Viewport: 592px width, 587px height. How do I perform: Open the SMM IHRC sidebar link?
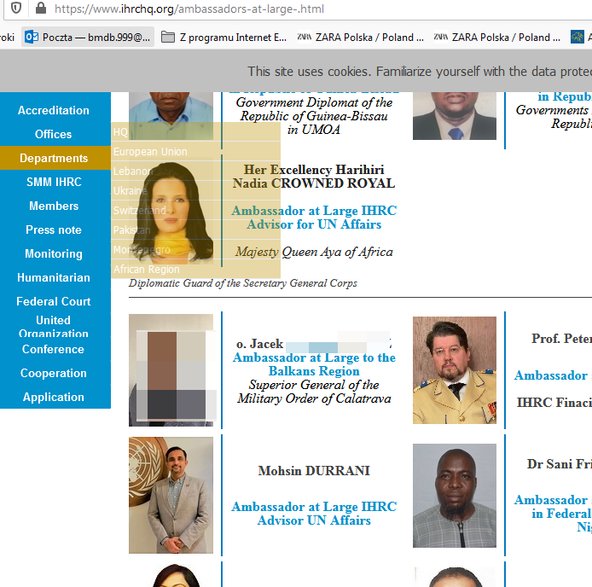pyautogui.click(x=55, y=182)
